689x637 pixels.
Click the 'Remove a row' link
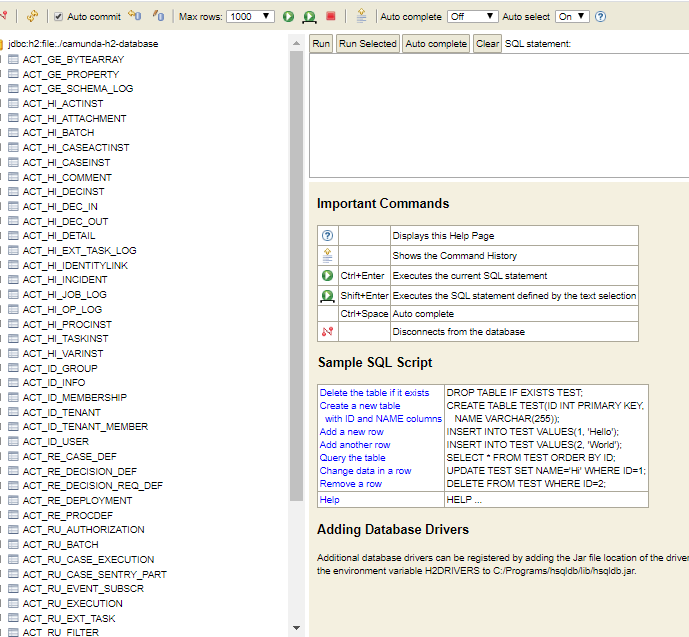351,484
